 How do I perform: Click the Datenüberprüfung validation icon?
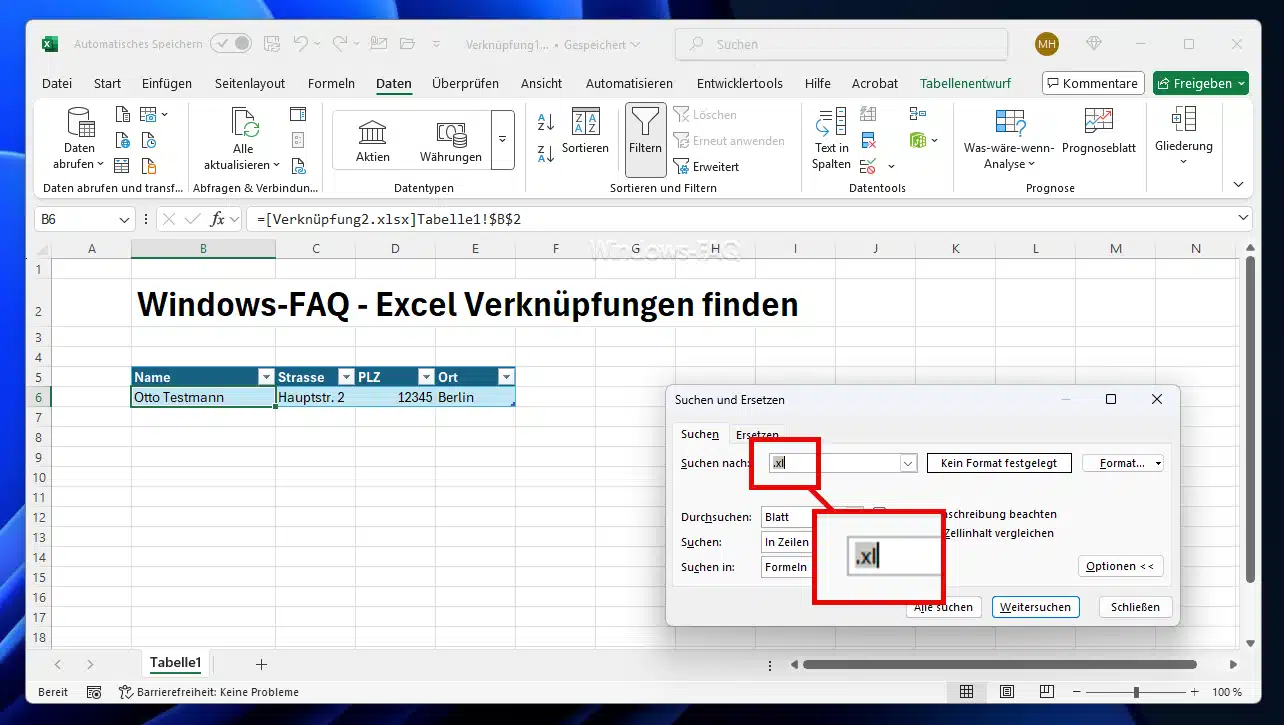[868, 166]
